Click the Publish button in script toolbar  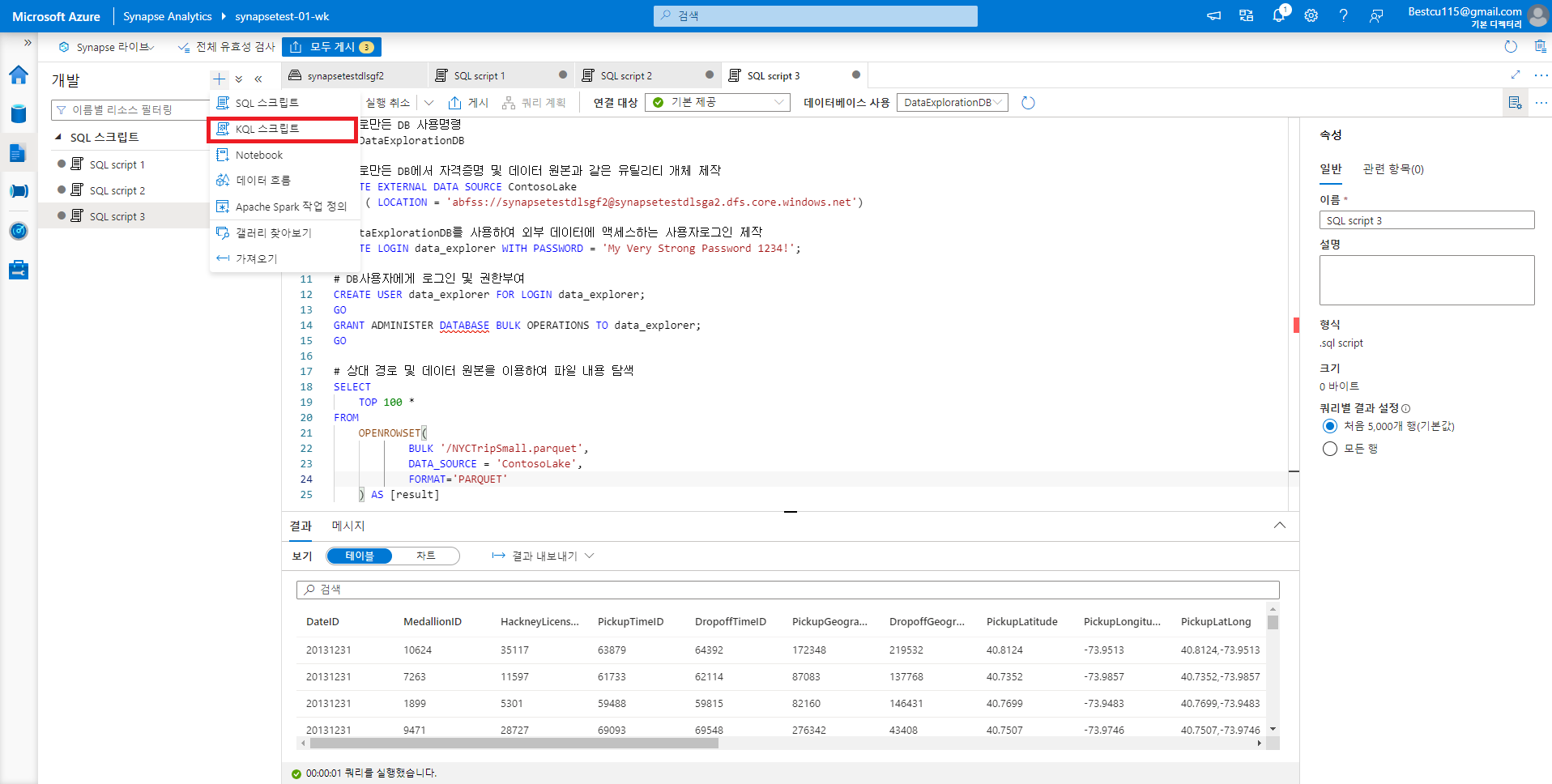click(468, 103)
